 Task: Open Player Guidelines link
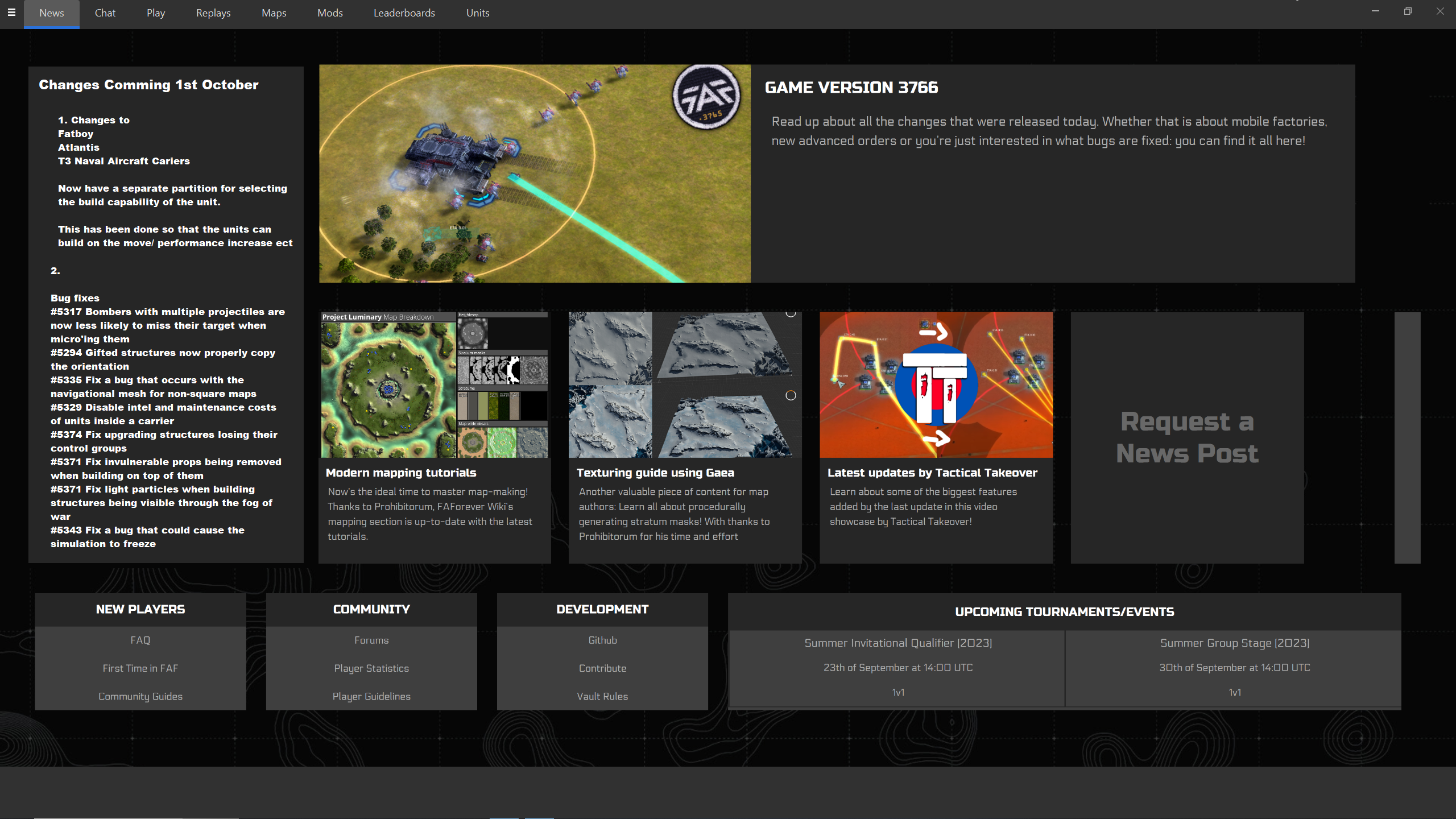pyautogui.click(x=371, y=696)
